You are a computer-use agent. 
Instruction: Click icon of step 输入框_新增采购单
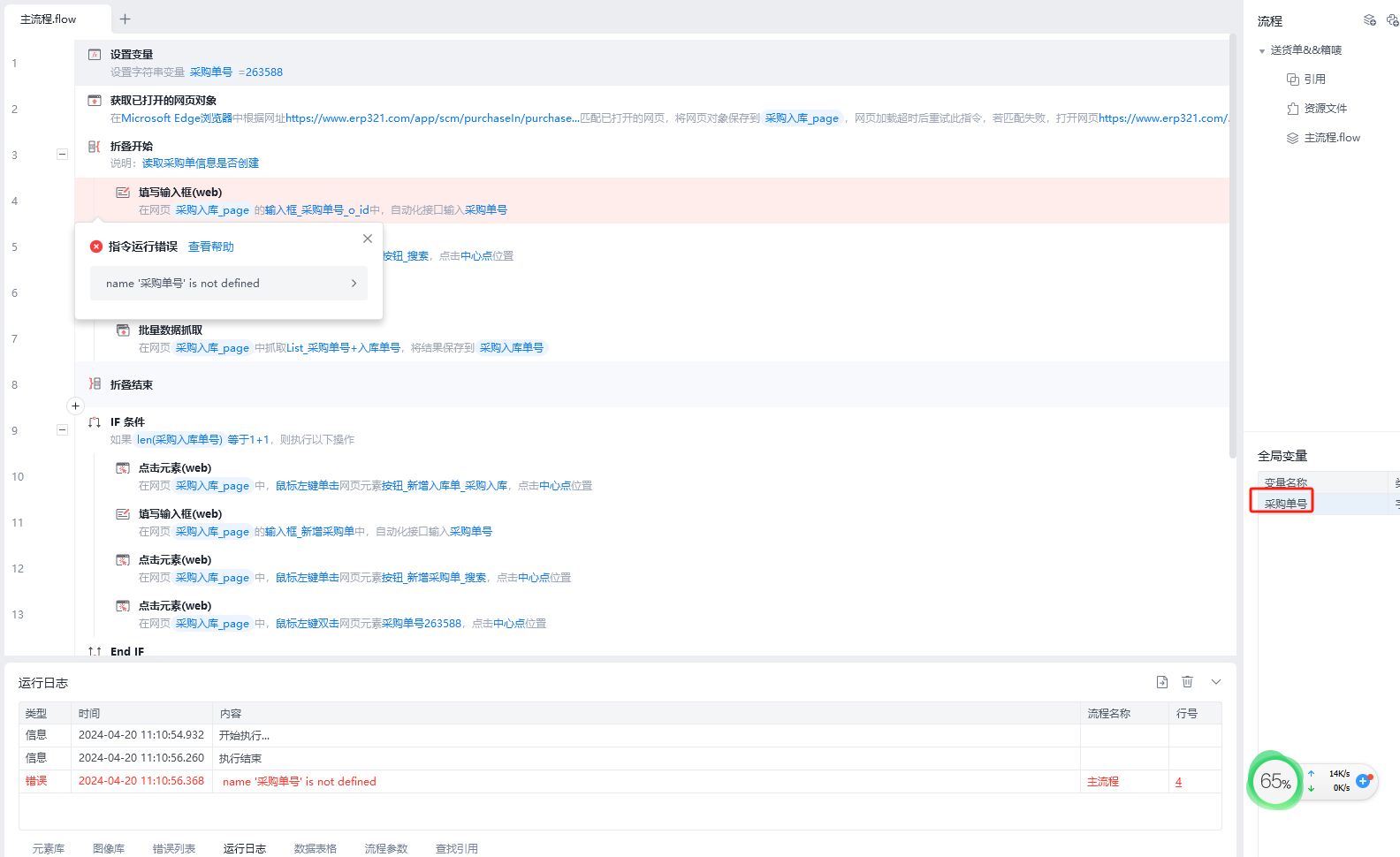point(123,514)
